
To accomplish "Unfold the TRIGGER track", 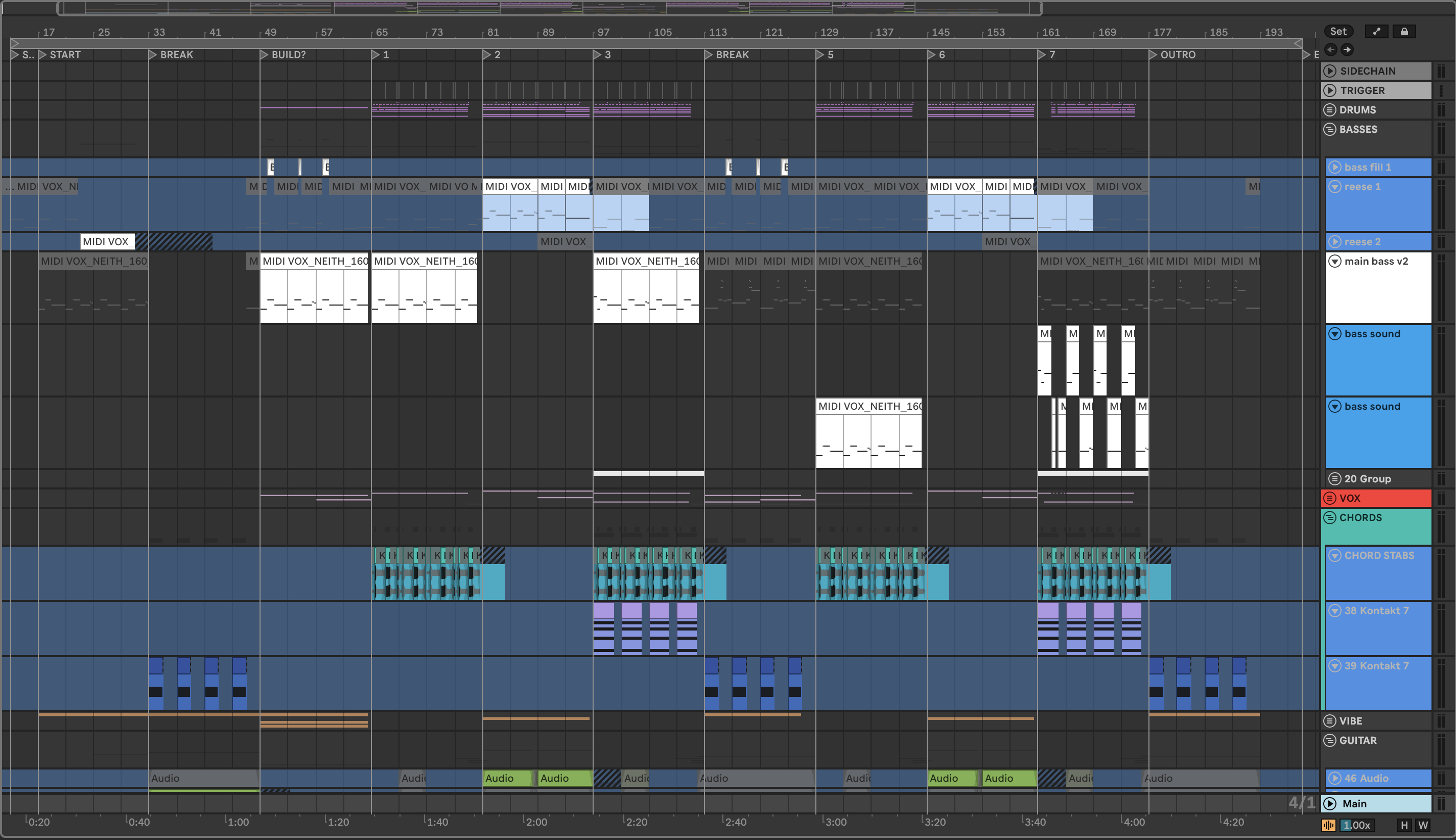I will [x=1330, y=90].
